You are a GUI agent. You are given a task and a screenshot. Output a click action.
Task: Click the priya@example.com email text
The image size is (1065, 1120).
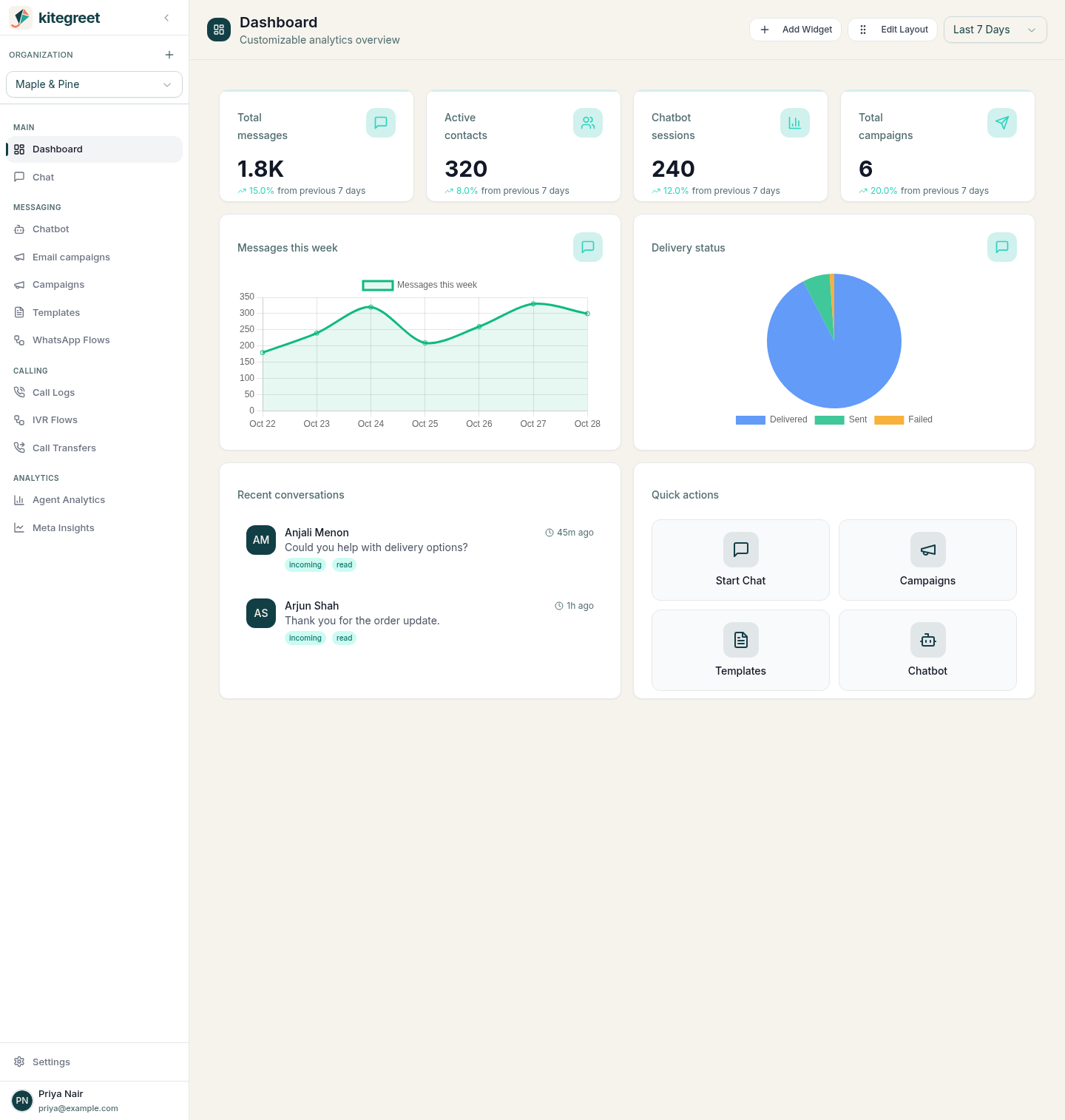pyautogui.click(x=78, y=1108)
